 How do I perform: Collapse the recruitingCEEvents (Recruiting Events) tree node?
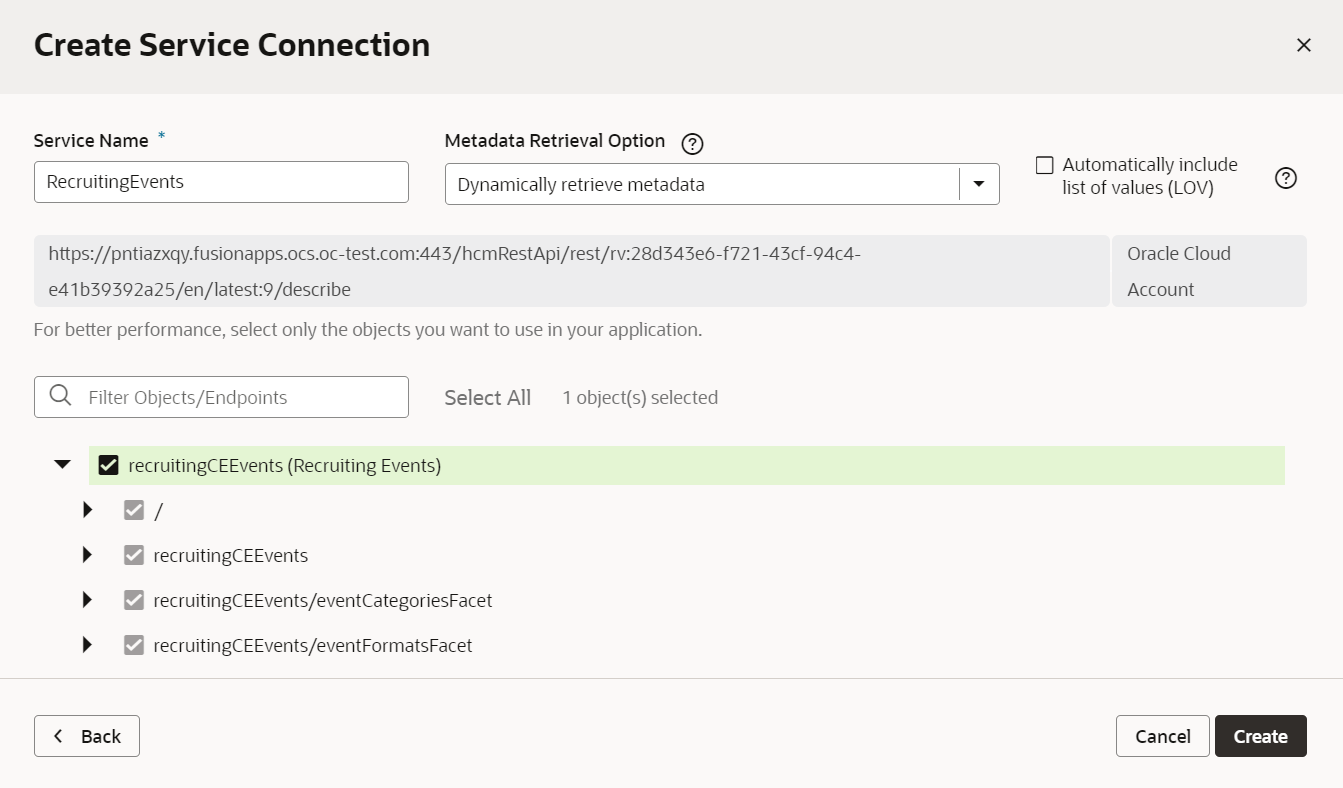[x=62, y=464]
